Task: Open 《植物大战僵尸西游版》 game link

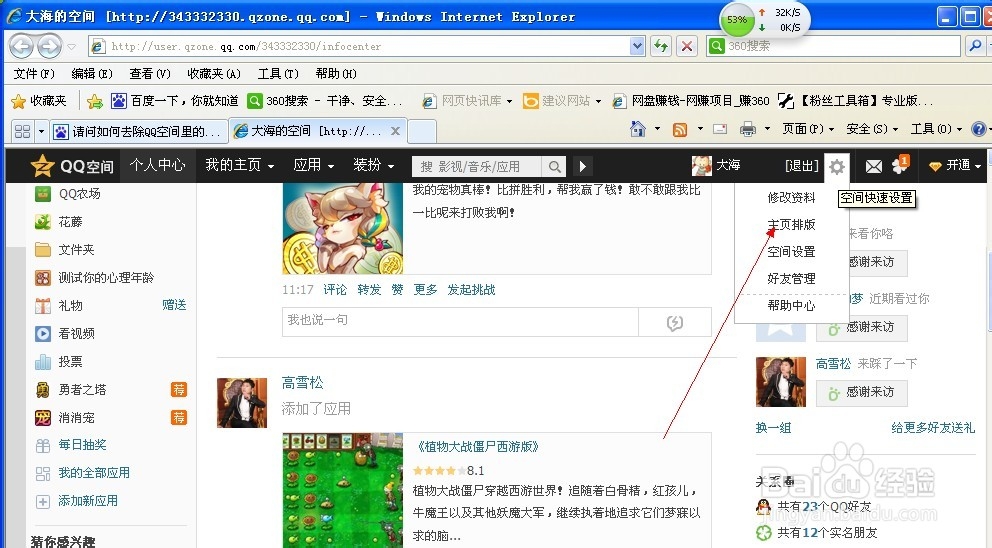Action: (476, 447)
